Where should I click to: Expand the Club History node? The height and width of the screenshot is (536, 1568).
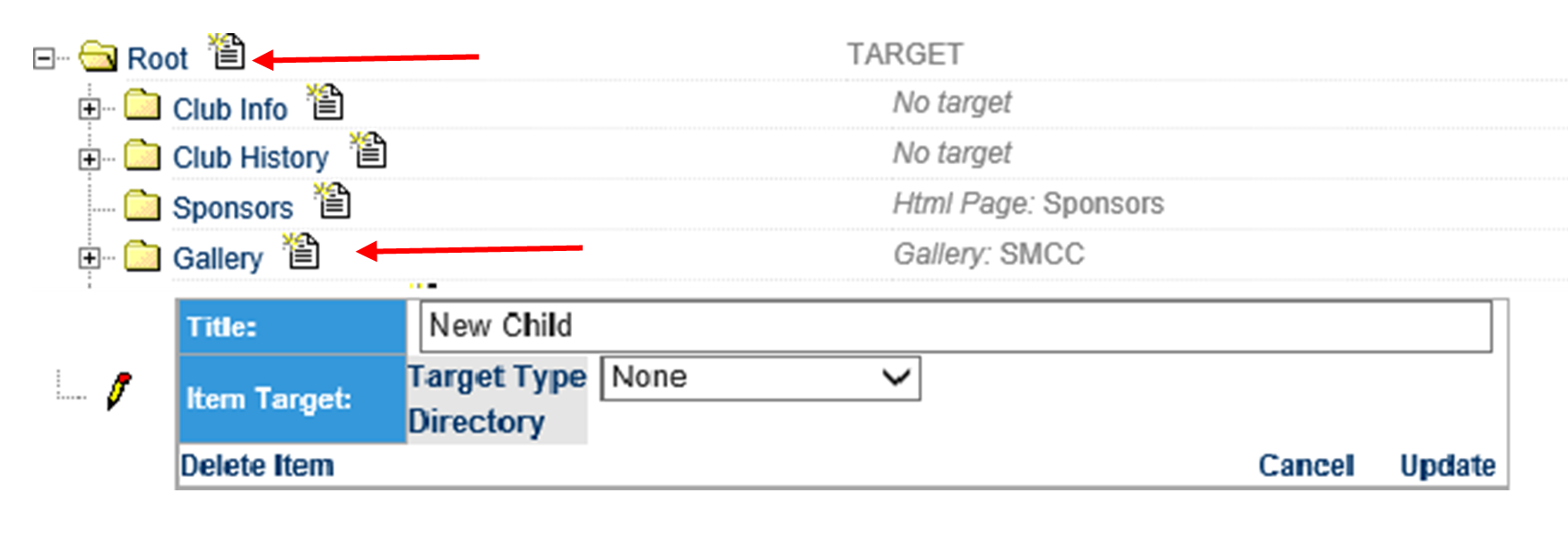pos(89,160)
